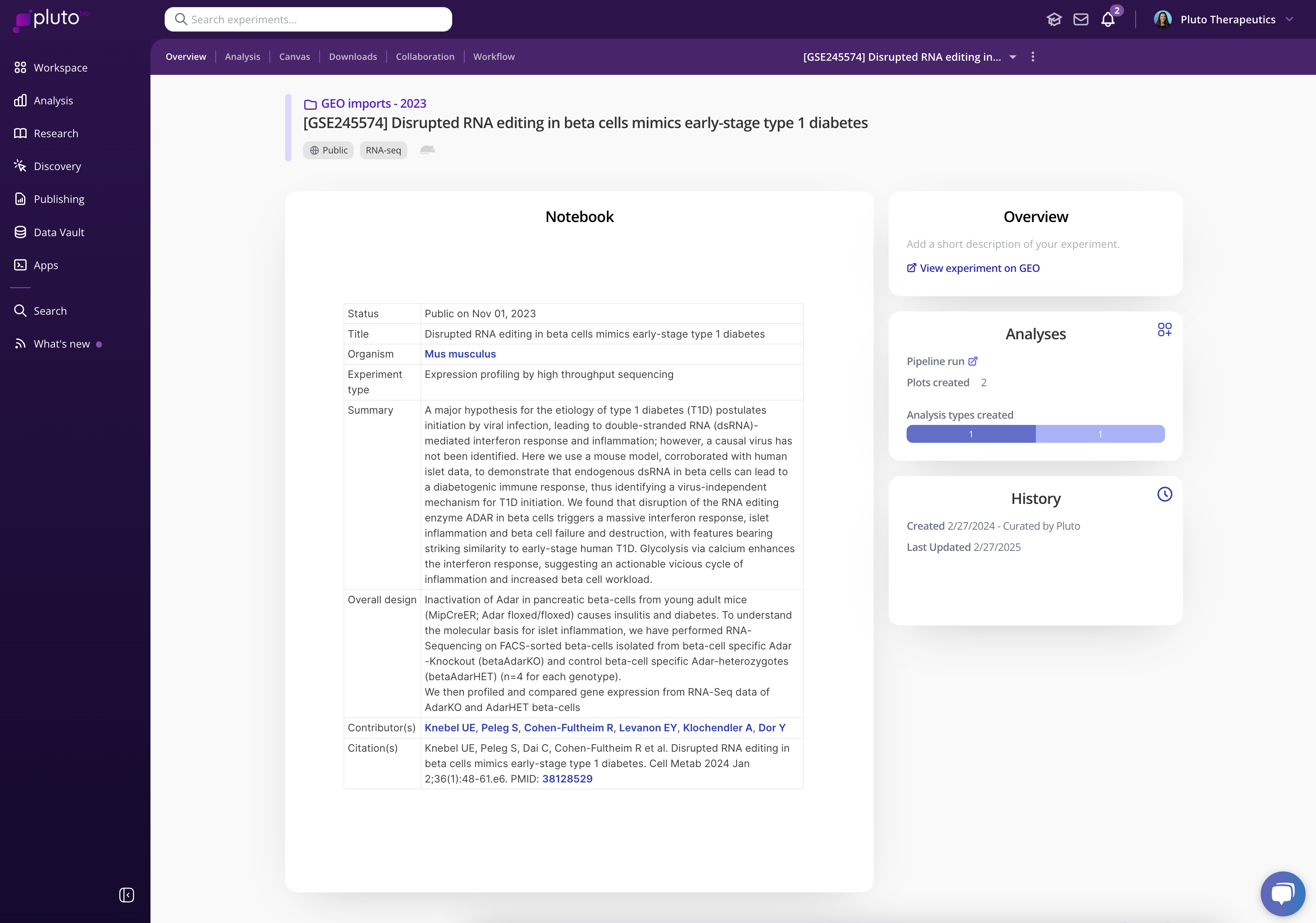The height and width of the screenshot is (923, 1316).
Task: Open PMID 38128529 citation link
Action: [x=567, y=779]
